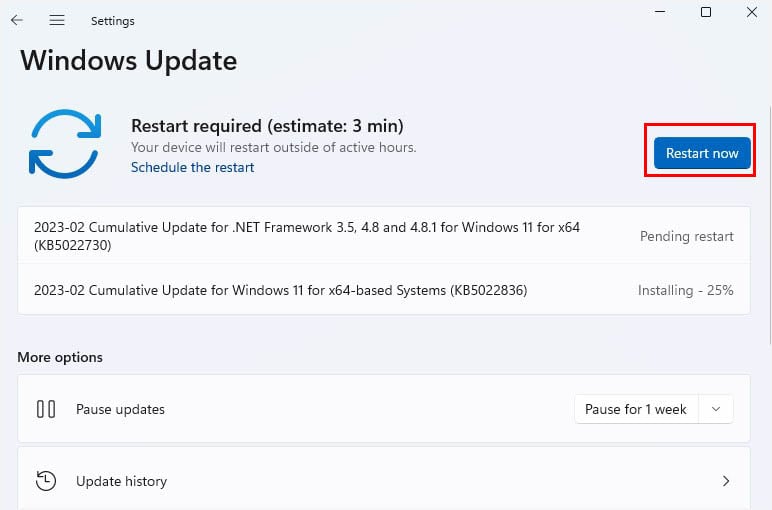Expand the pause duration dropdown chevron

[x=715, y=409]
